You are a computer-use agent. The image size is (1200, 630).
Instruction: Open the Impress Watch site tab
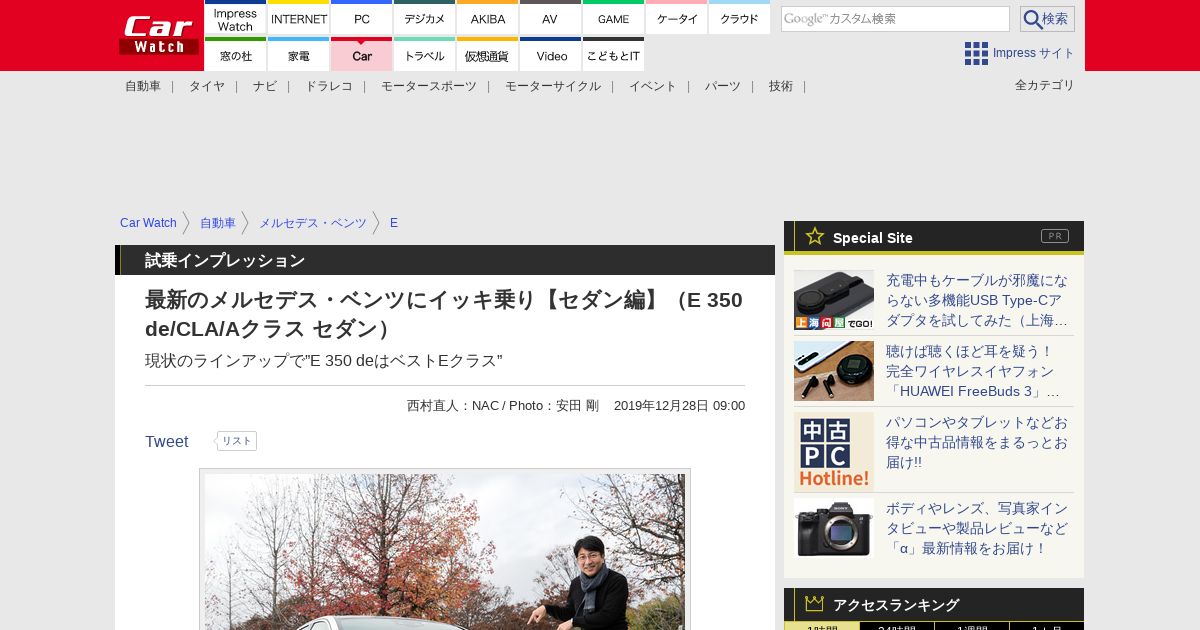(235, 19)
